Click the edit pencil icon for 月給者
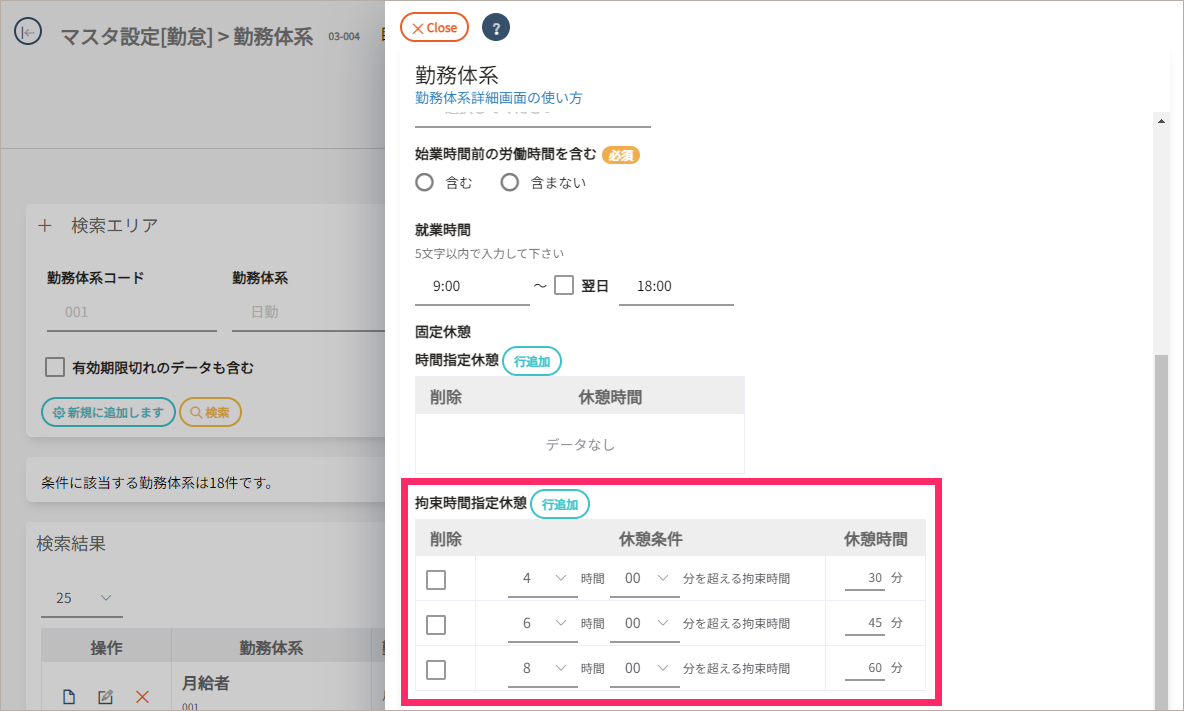 (105, 697)
